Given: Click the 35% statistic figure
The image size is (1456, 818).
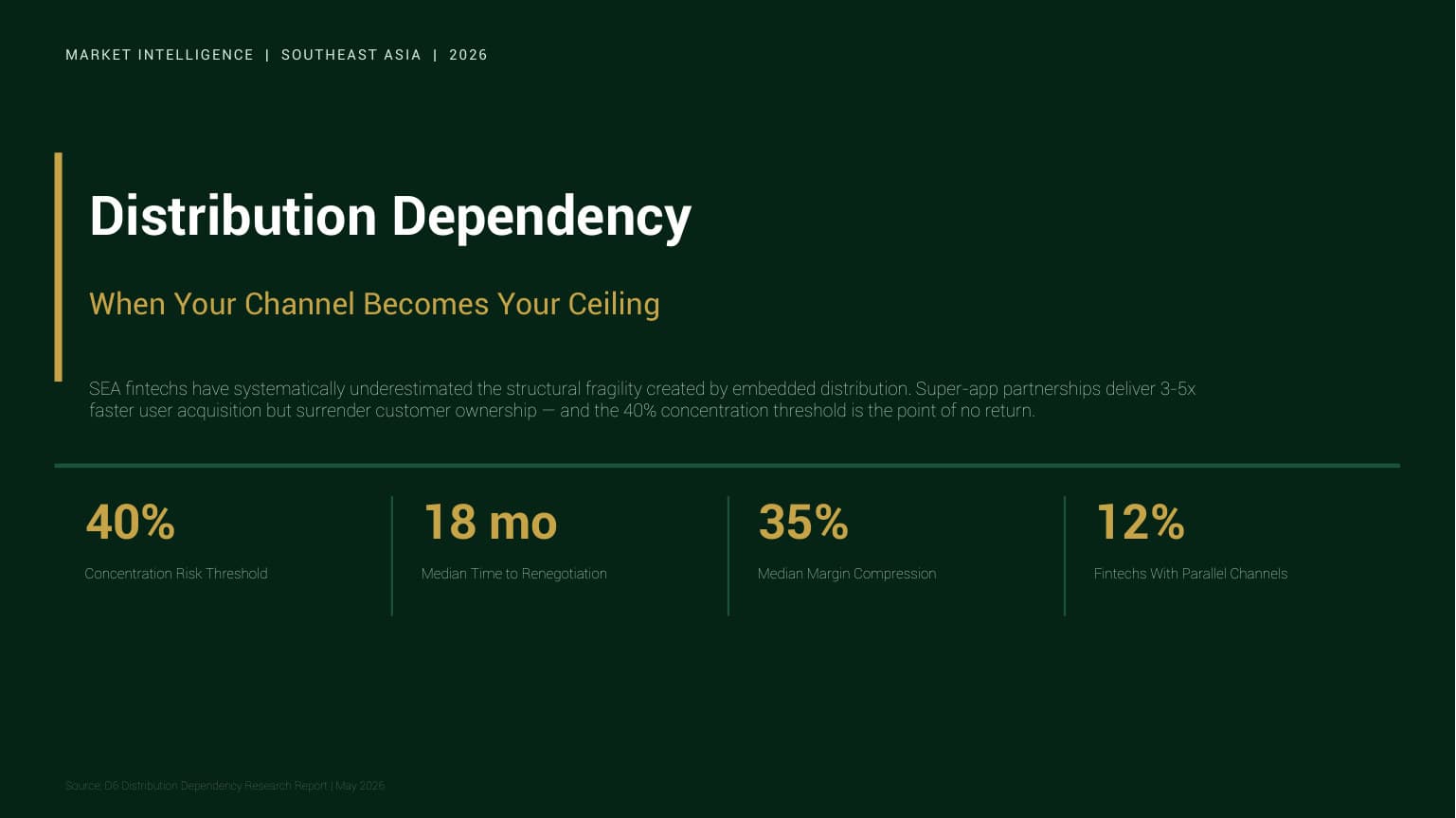Looking at the screenshot, I should coord(803,522).
